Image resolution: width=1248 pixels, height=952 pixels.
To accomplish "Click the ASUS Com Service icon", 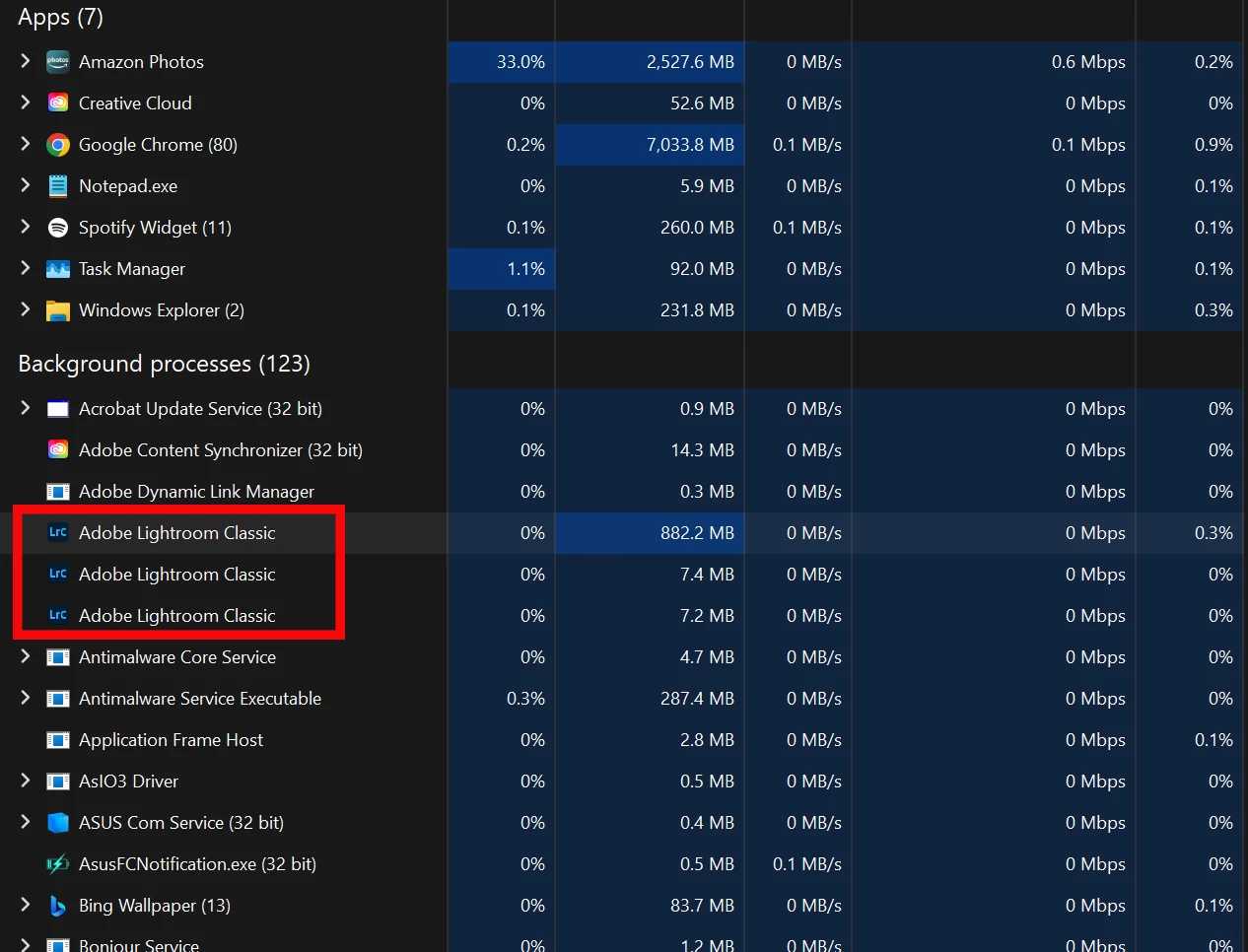I will pos(58,823).
